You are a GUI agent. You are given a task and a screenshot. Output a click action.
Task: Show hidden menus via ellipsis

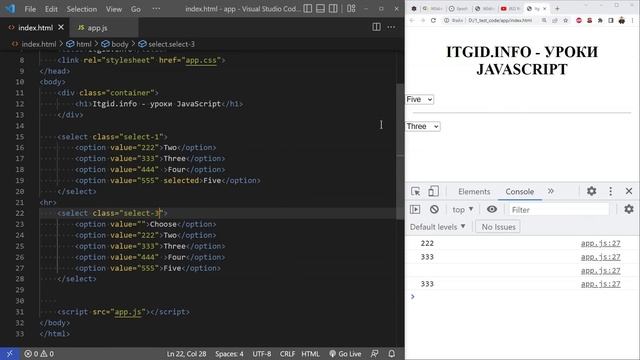coord(156,9)
